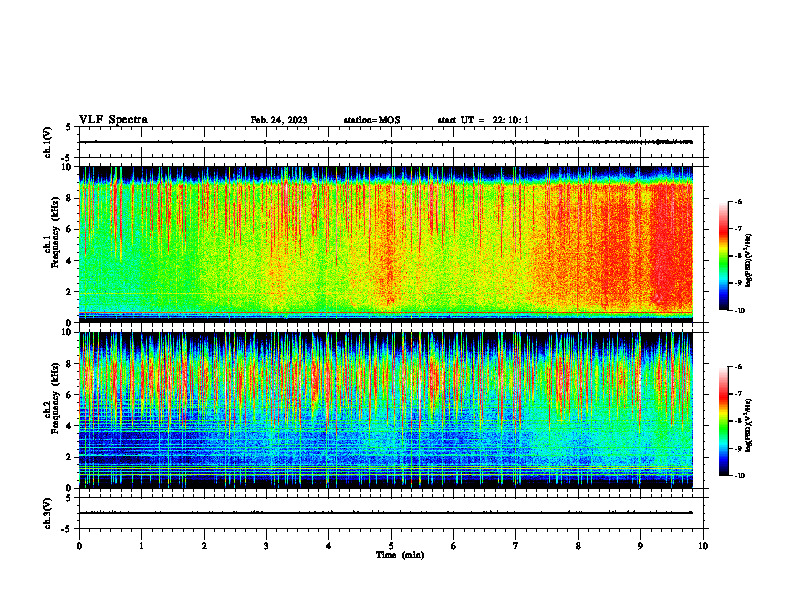This screenshot has height=612, width=792.
Task: Click the "-8" label on ch.2 color bar
Action: [x=738, y=421]
